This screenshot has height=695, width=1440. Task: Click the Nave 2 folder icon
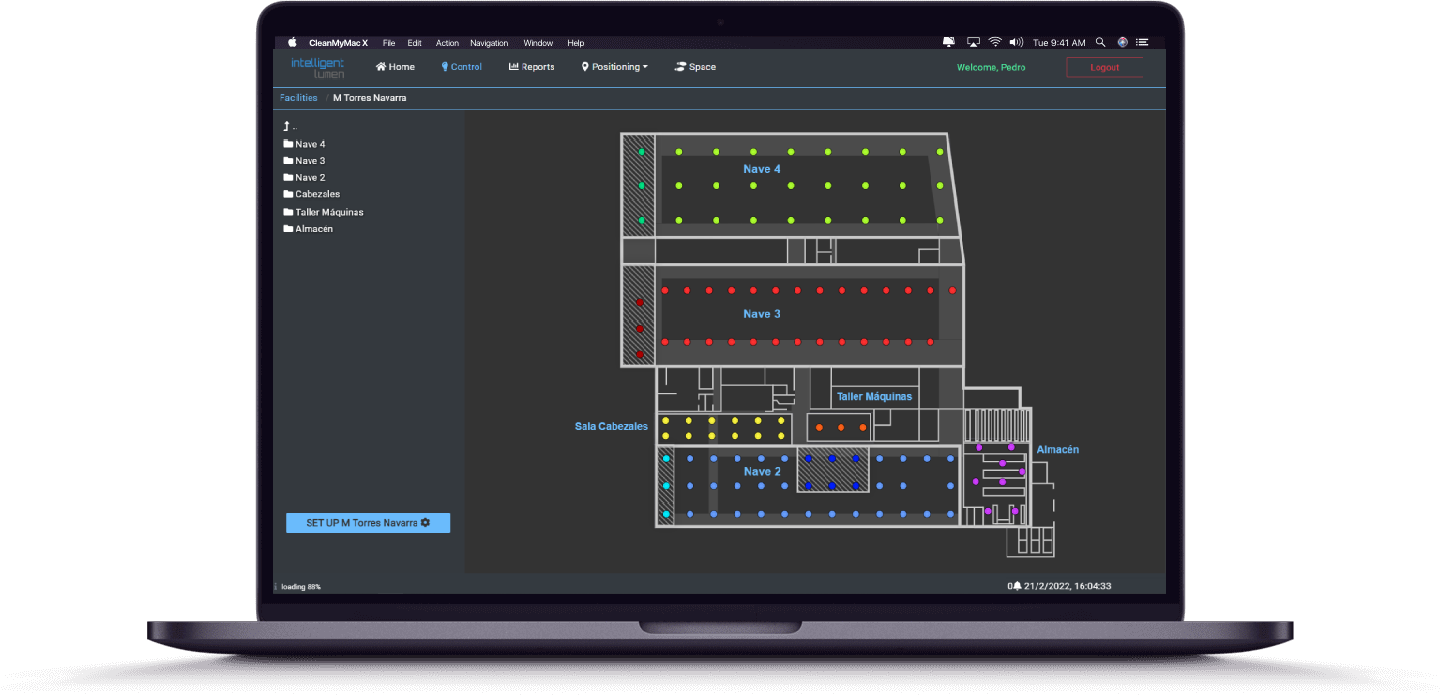[288, 177]
